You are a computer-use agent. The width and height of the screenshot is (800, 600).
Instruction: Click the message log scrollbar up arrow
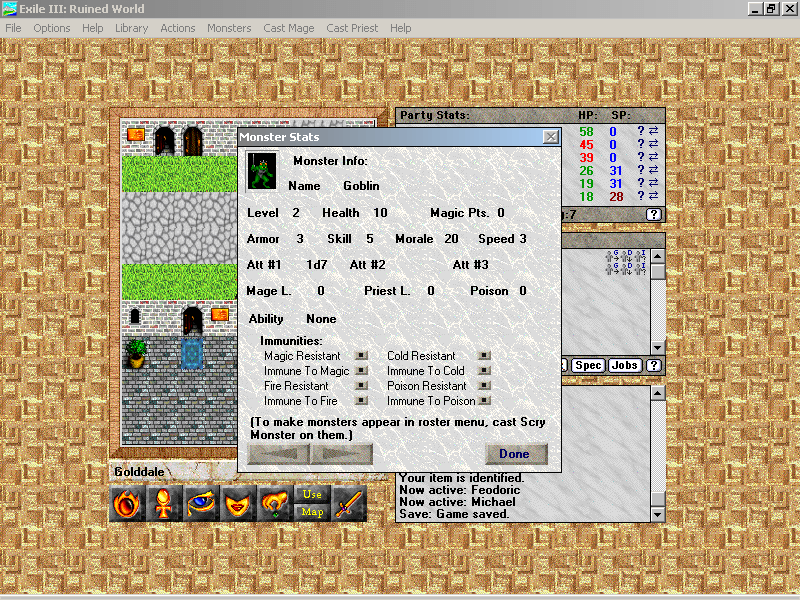coord(658,393)
